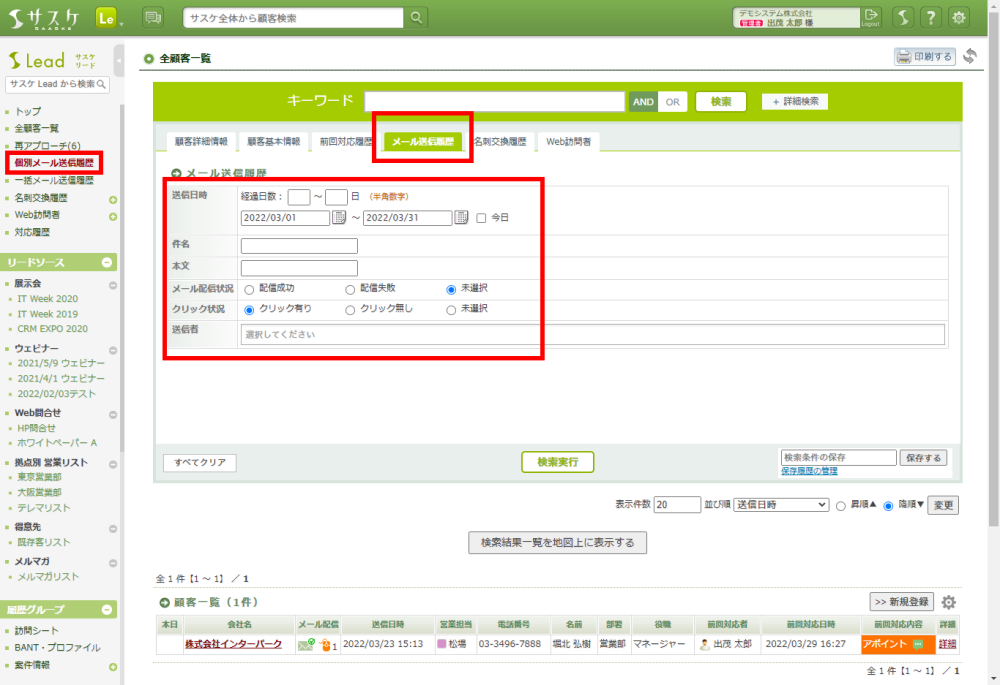Open the 送信者 selection dropdown field
1000x685 pixels.
pyautogui.click(x=592, y=335)
